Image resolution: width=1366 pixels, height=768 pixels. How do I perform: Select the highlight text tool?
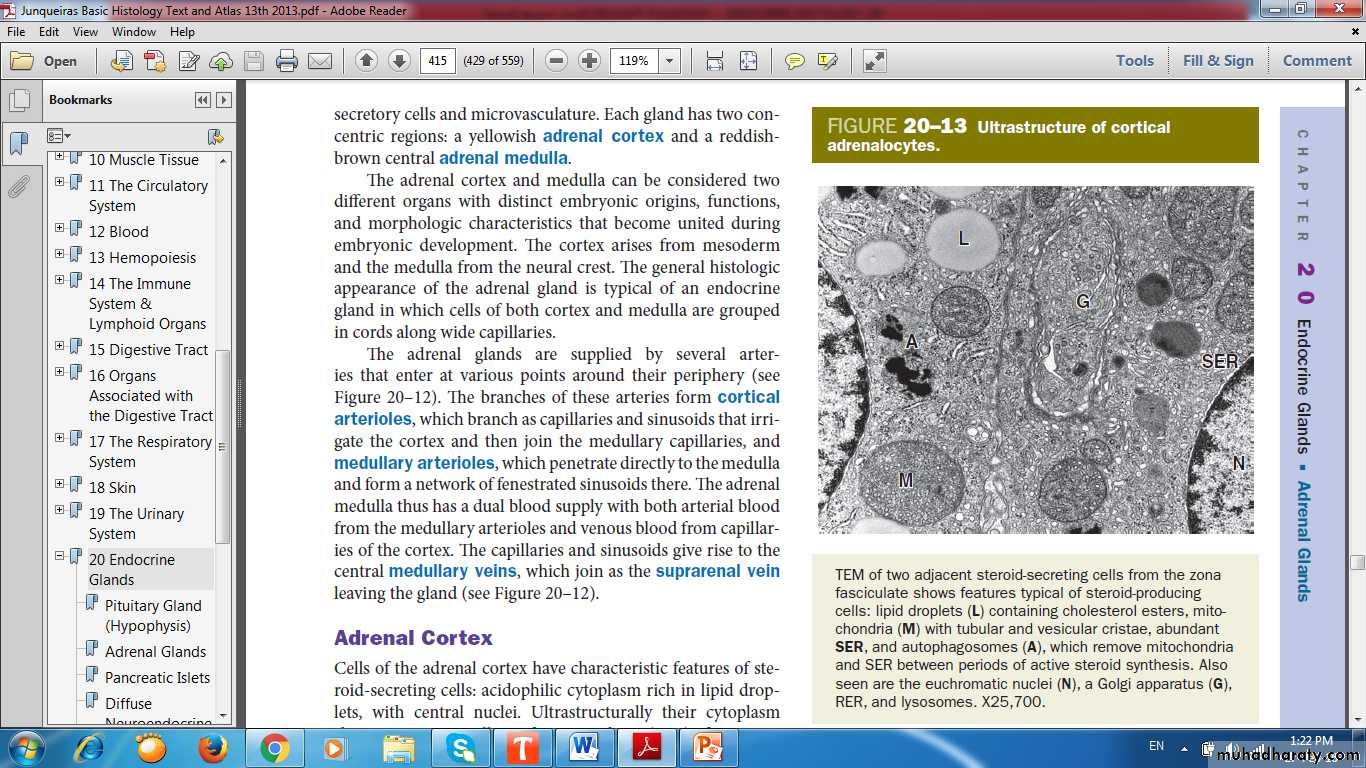point(827,61)
